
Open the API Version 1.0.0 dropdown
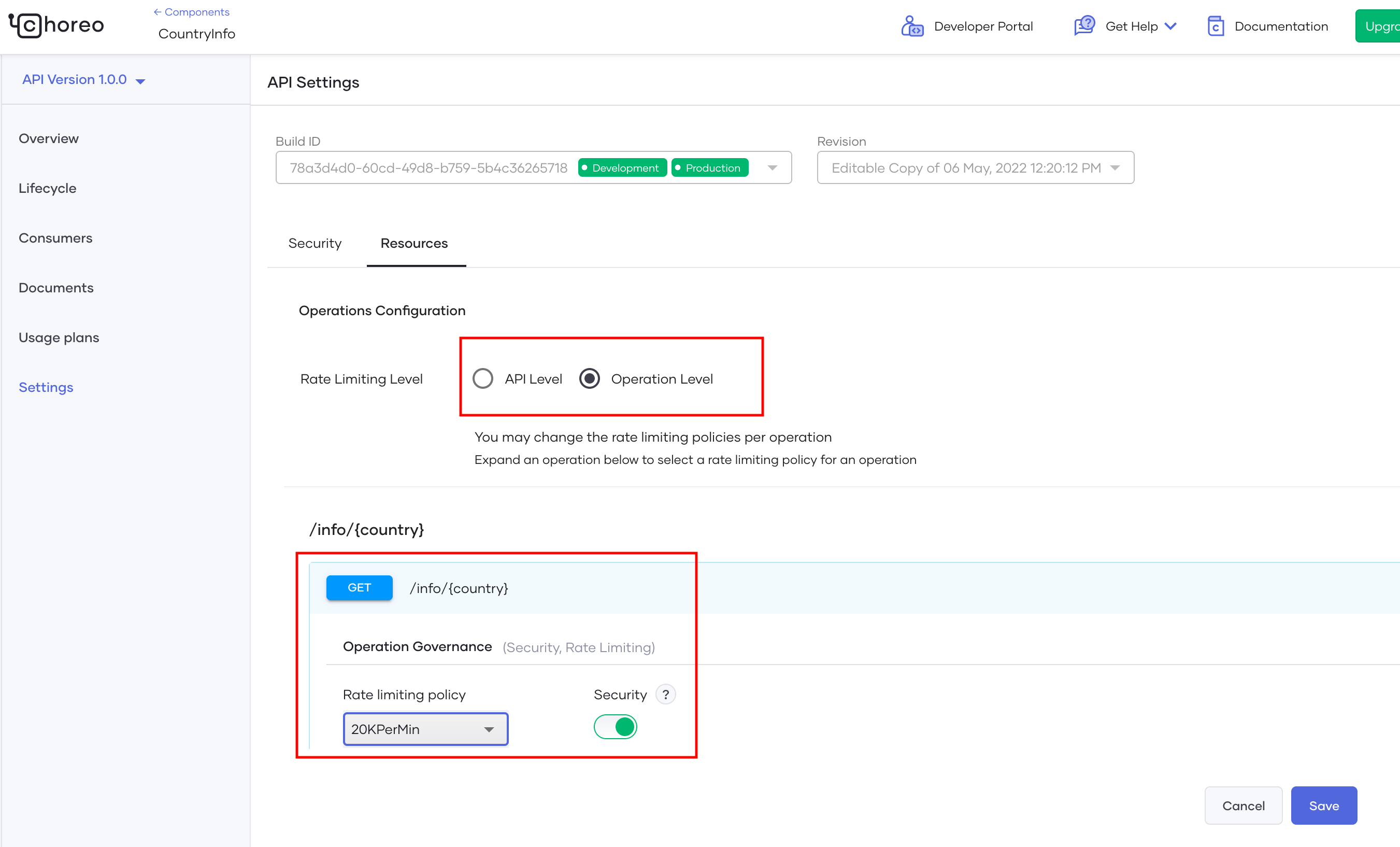pos(83,80)
